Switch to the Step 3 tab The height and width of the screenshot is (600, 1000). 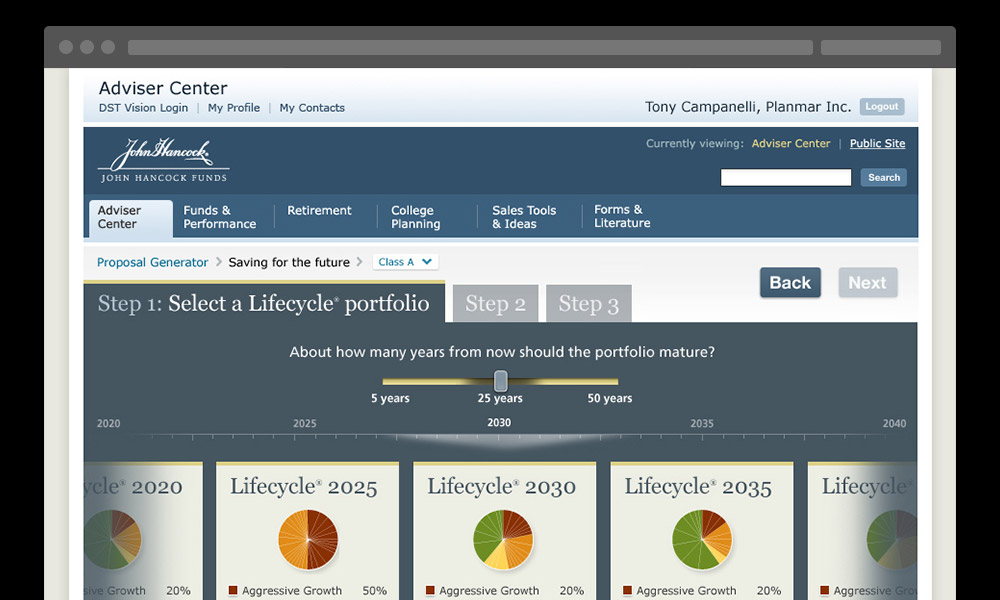(x=589, y=304)
